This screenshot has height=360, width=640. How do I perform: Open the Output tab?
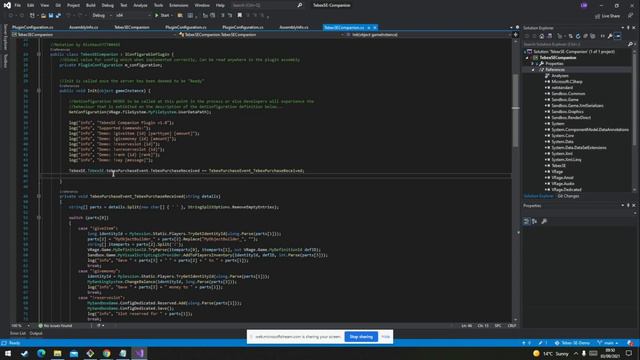click(x=36, y=333)
